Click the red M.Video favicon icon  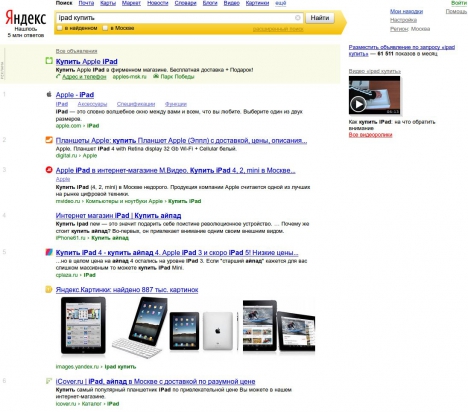point(49,170)
